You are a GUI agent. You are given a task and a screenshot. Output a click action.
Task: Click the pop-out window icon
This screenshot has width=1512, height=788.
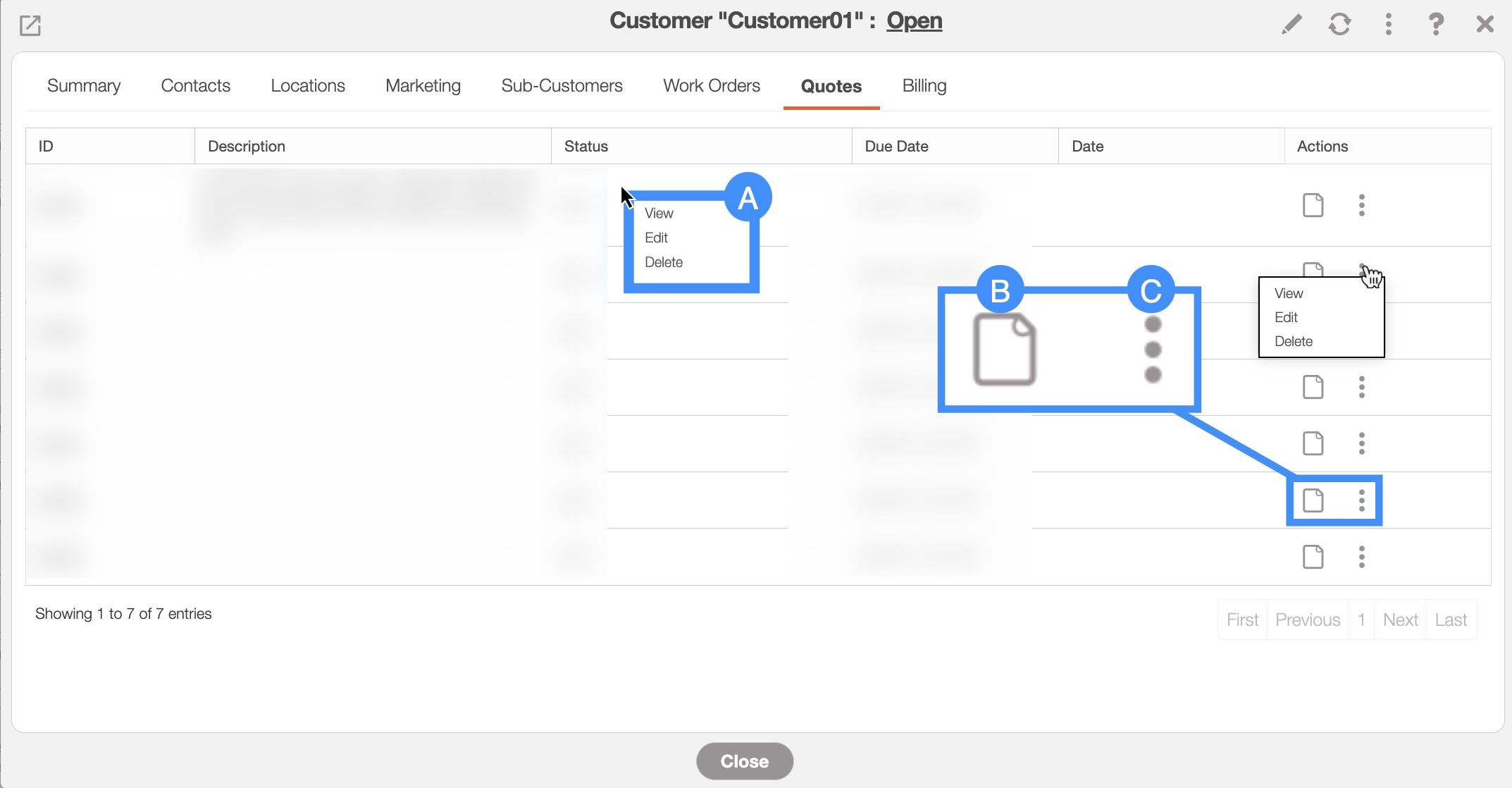click(30, 26)
